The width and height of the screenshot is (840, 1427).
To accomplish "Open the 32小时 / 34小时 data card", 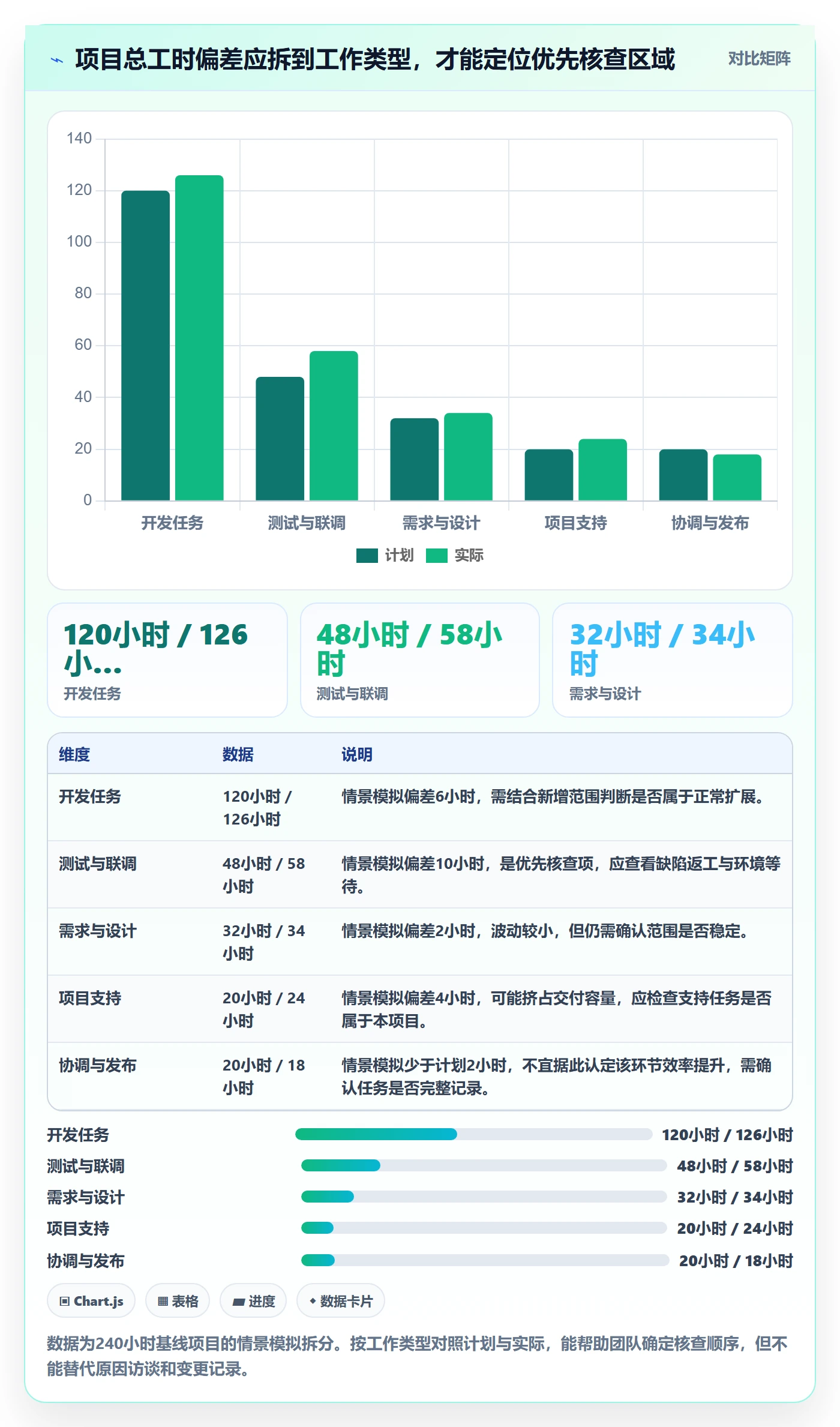I will point(673,660).
